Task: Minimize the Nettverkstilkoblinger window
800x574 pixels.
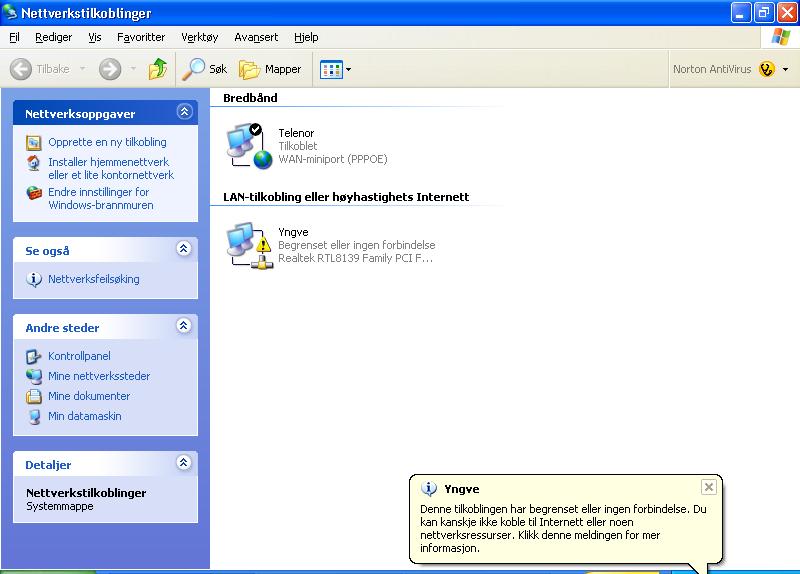Action: (x=741, y=13)
